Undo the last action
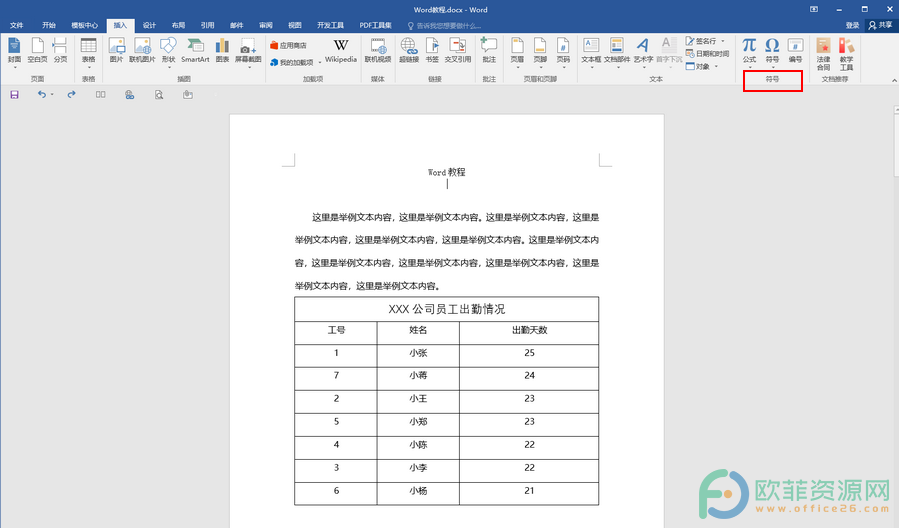Viewport: 899px width, 528px height. [x=41, y=95]
